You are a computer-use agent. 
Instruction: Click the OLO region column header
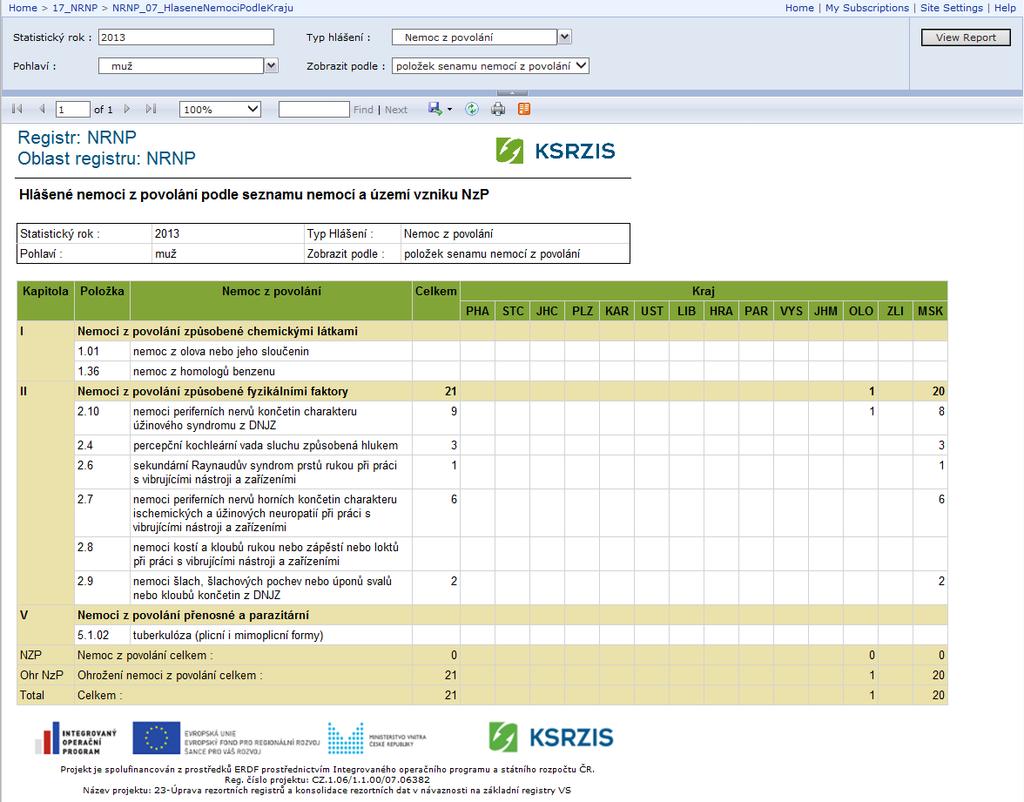861,311
